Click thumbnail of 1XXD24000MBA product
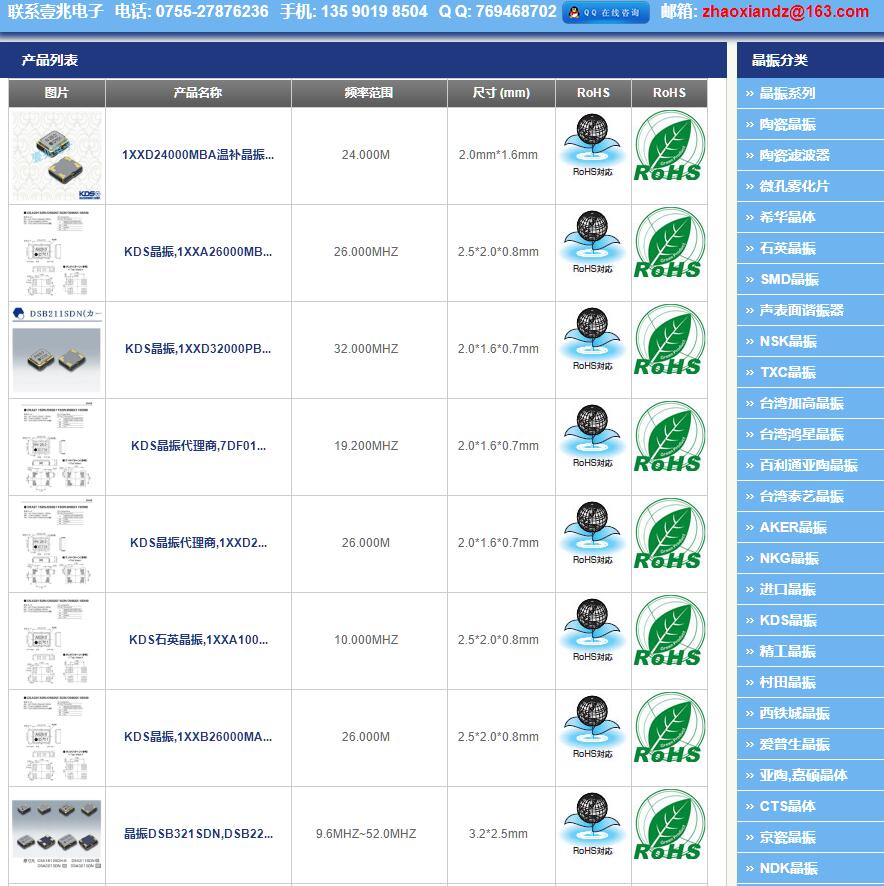This screenshot has width=884, height=886. [x=57, y=155]
